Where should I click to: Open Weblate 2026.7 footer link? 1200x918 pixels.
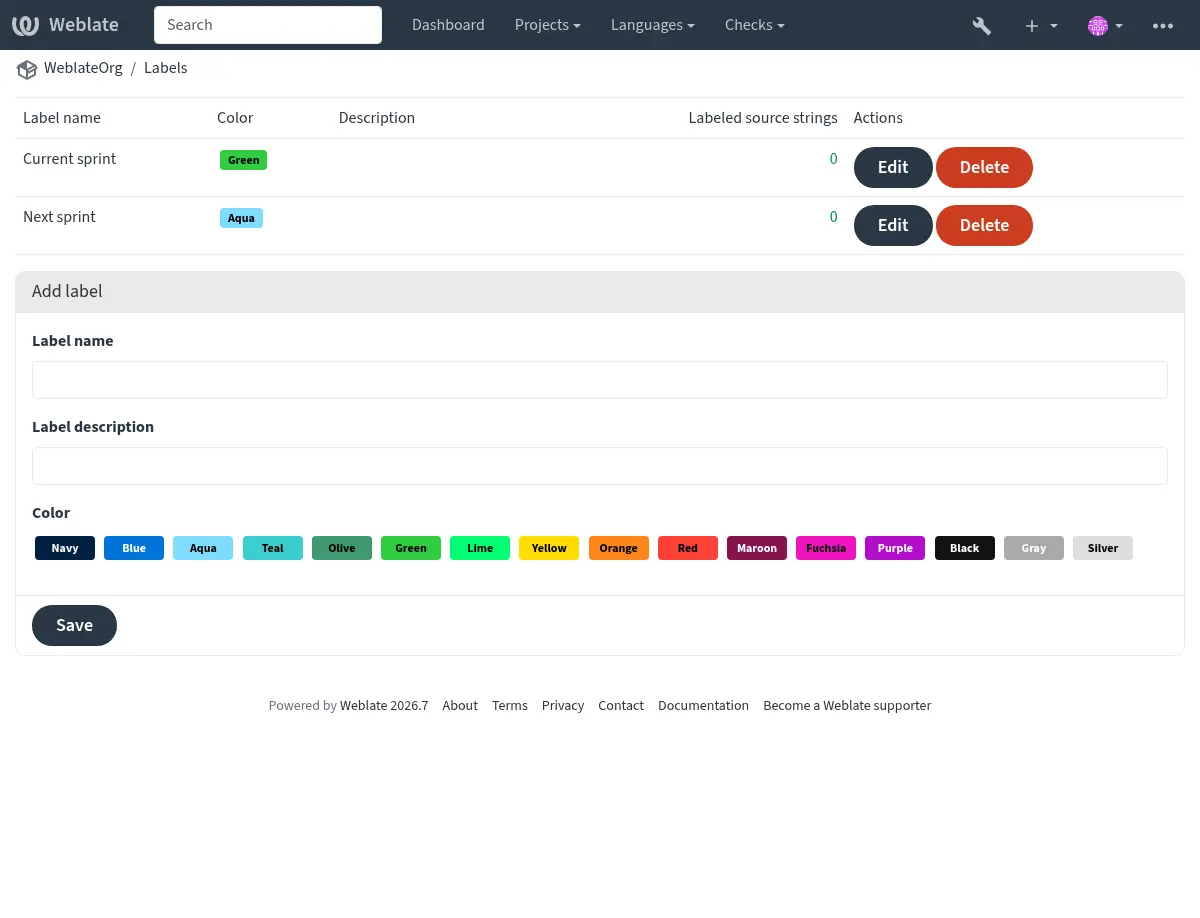384,705
